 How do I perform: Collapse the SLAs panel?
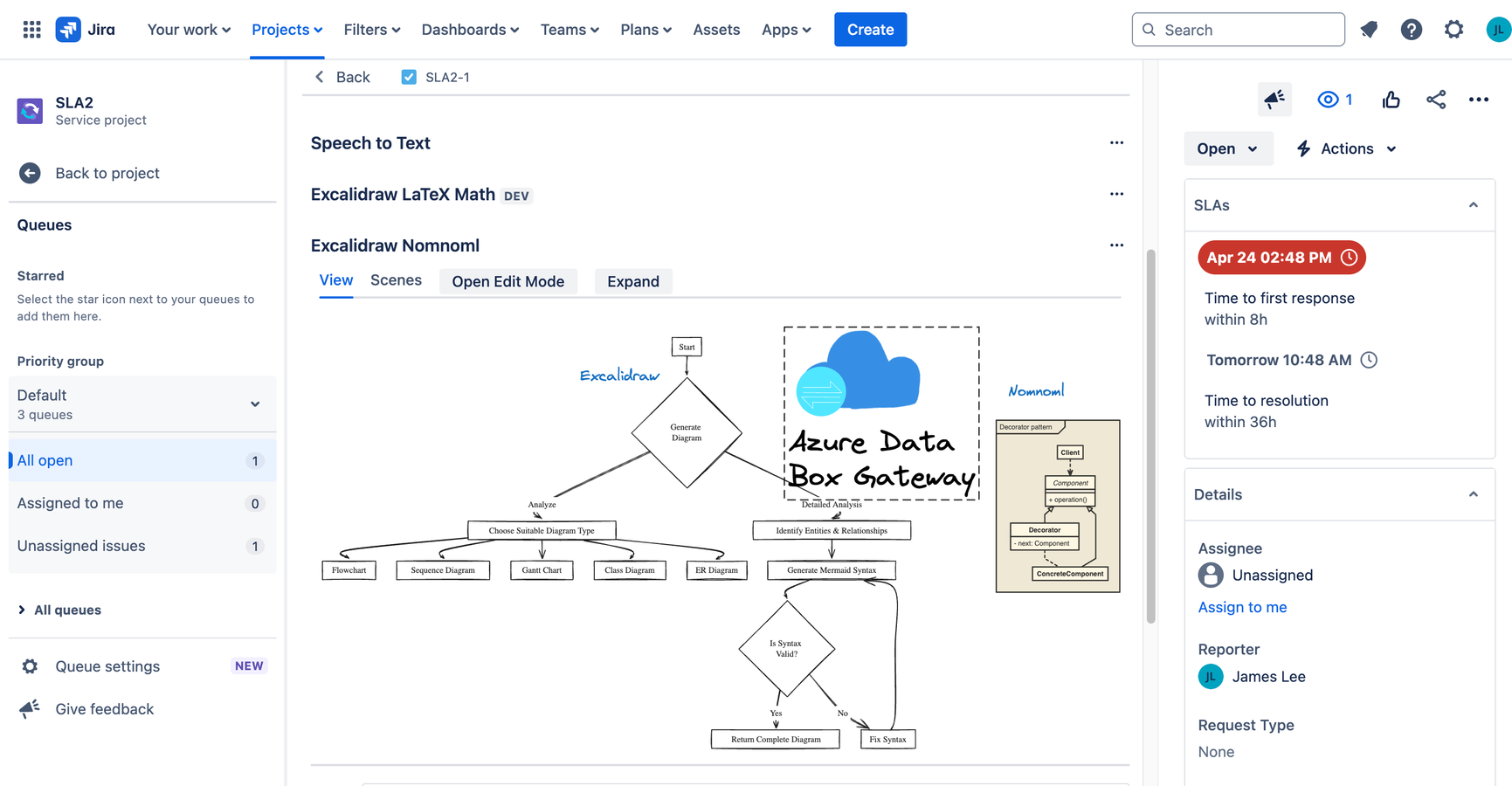(1474, 205)
